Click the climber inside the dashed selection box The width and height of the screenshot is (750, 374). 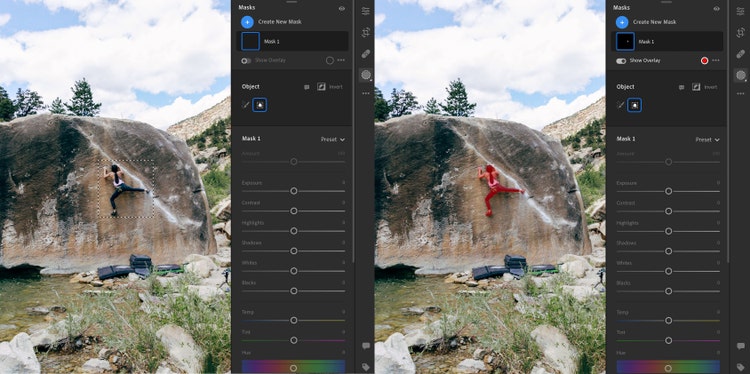[120, 187]
